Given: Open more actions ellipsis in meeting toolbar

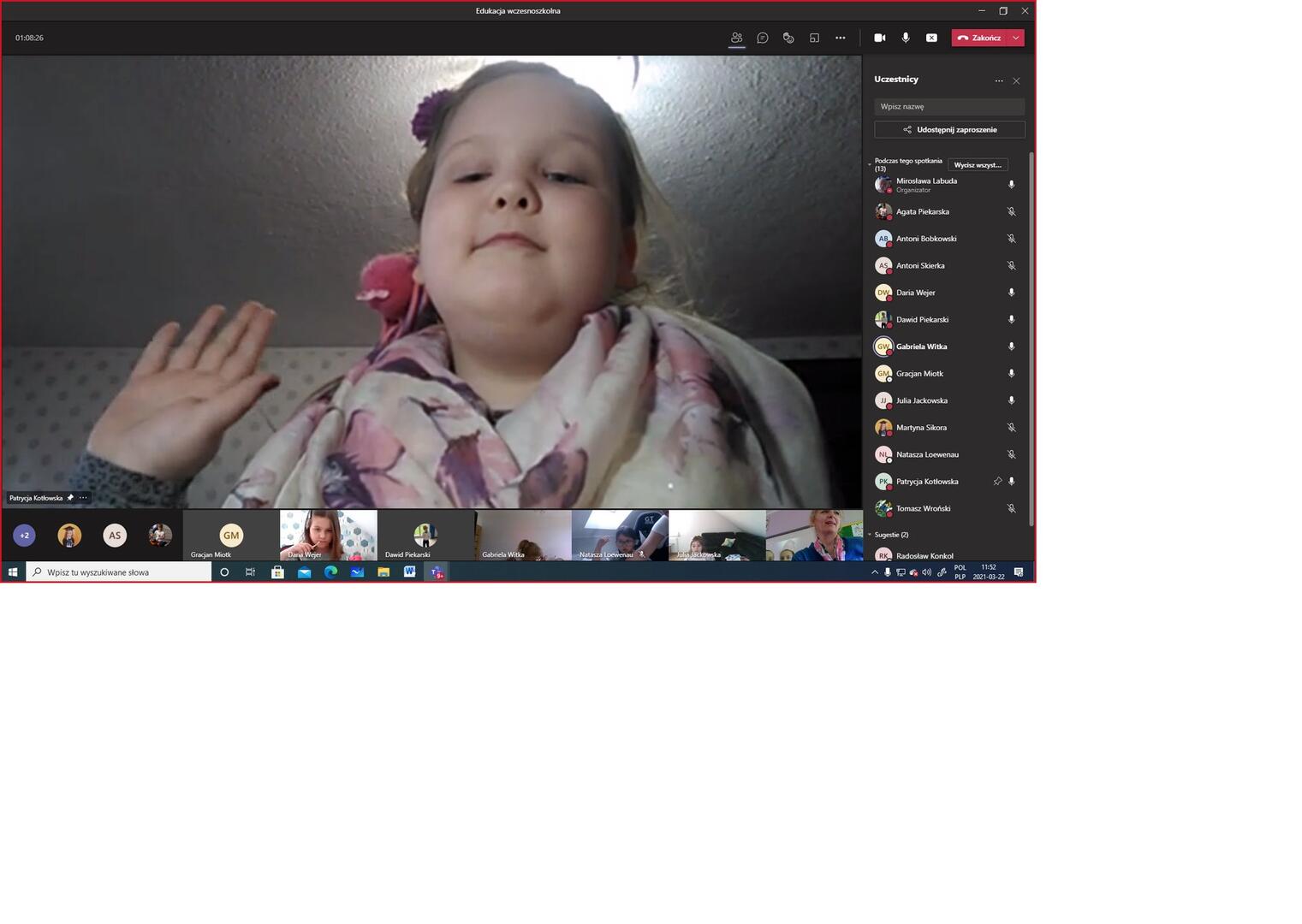Looking at the screenshot, I should 840,38.
